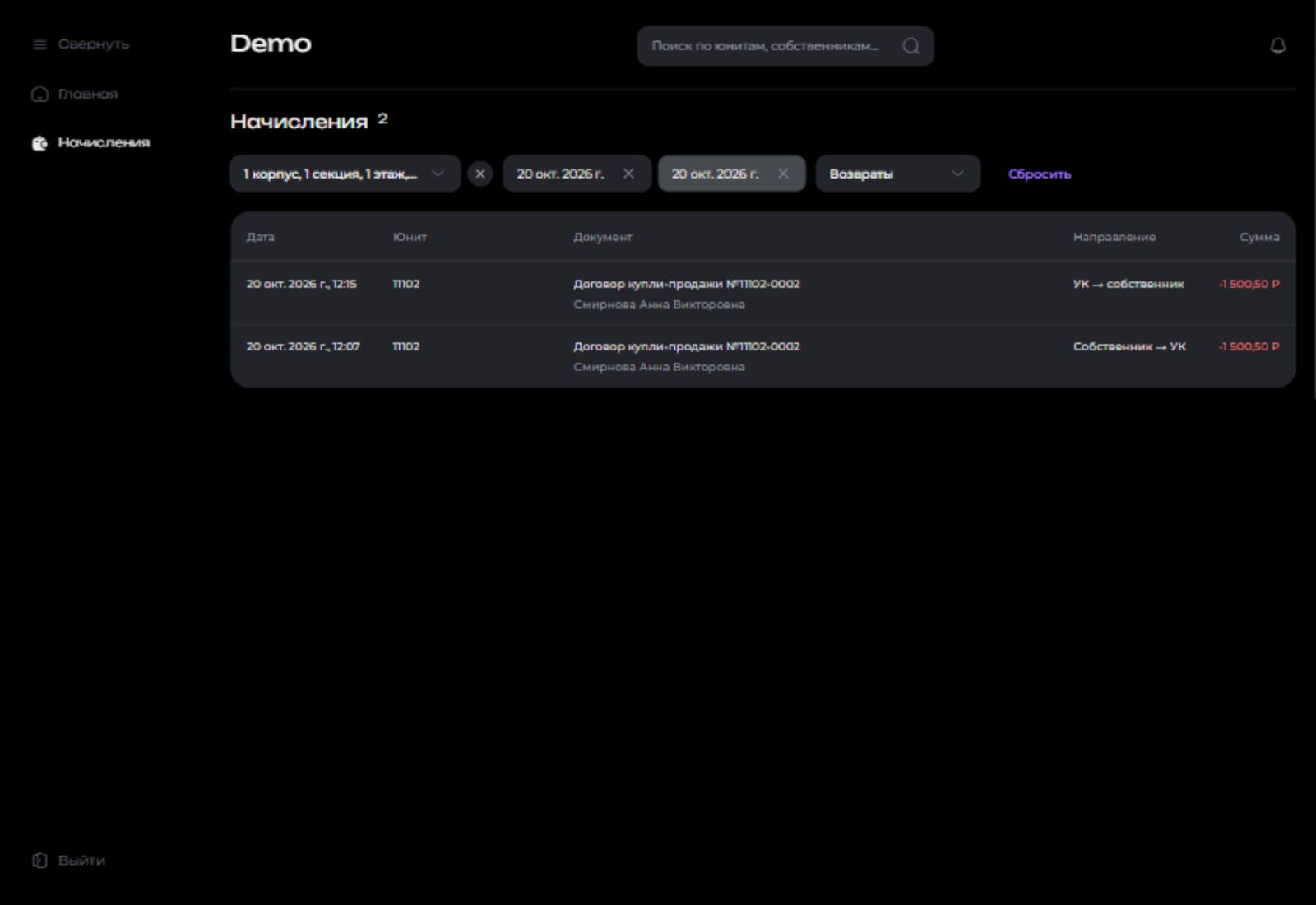Viewport: 1316px width, 905px height.
Task: Click amount -1 500,50 in the 12:07 row
Action: coord(1249,346)
